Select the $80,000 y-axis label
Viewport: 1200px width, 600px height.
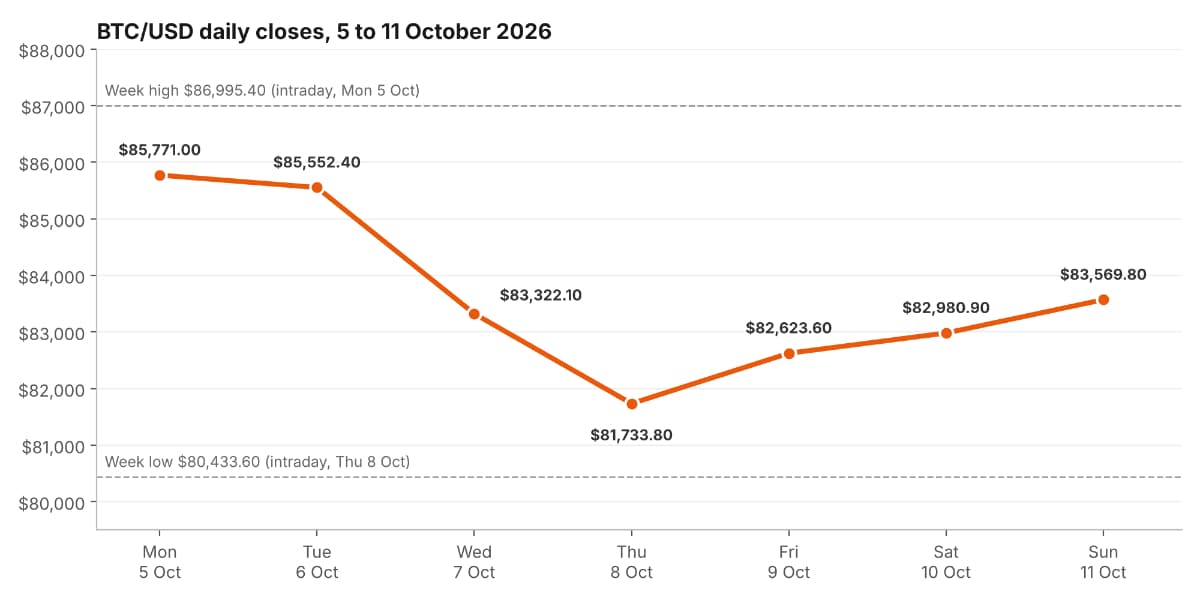[x=53, y=502]
